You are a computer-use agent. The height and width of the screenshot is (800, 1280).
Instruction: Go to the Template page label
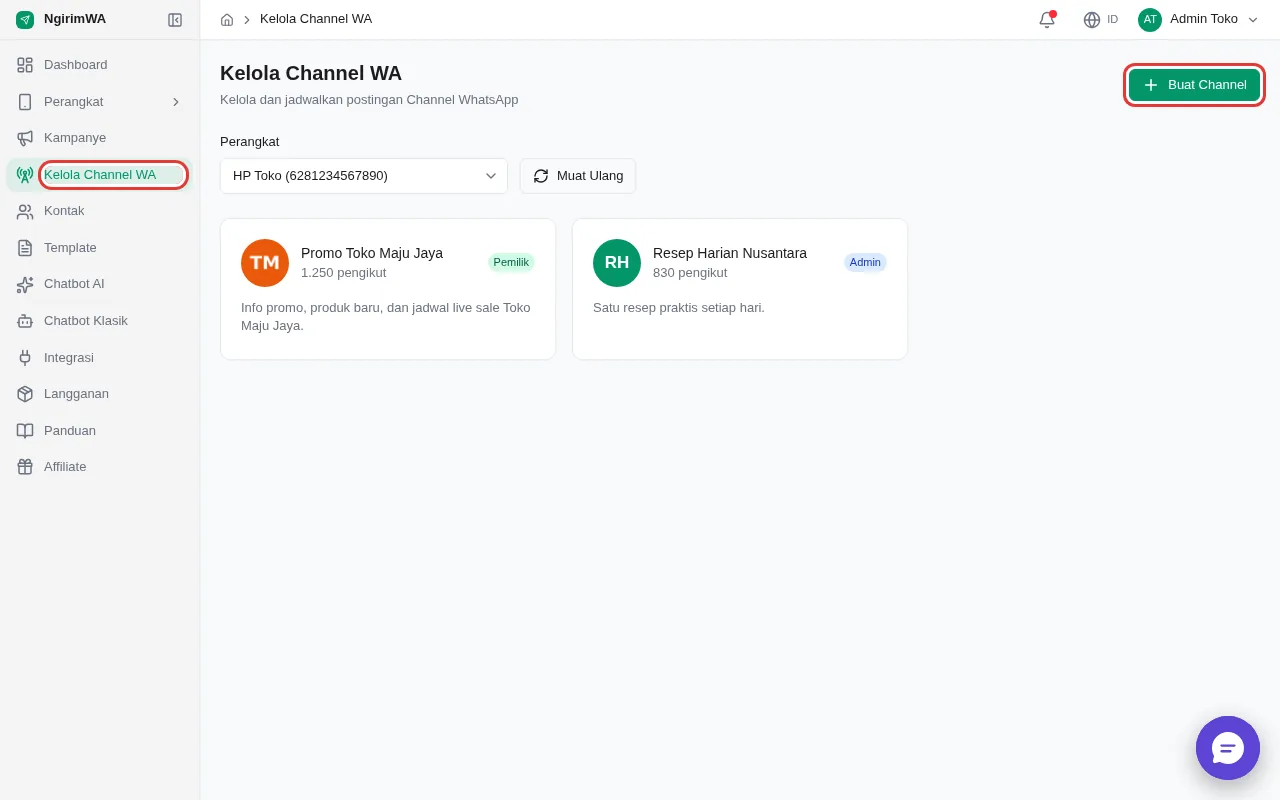tap(70, 248)
